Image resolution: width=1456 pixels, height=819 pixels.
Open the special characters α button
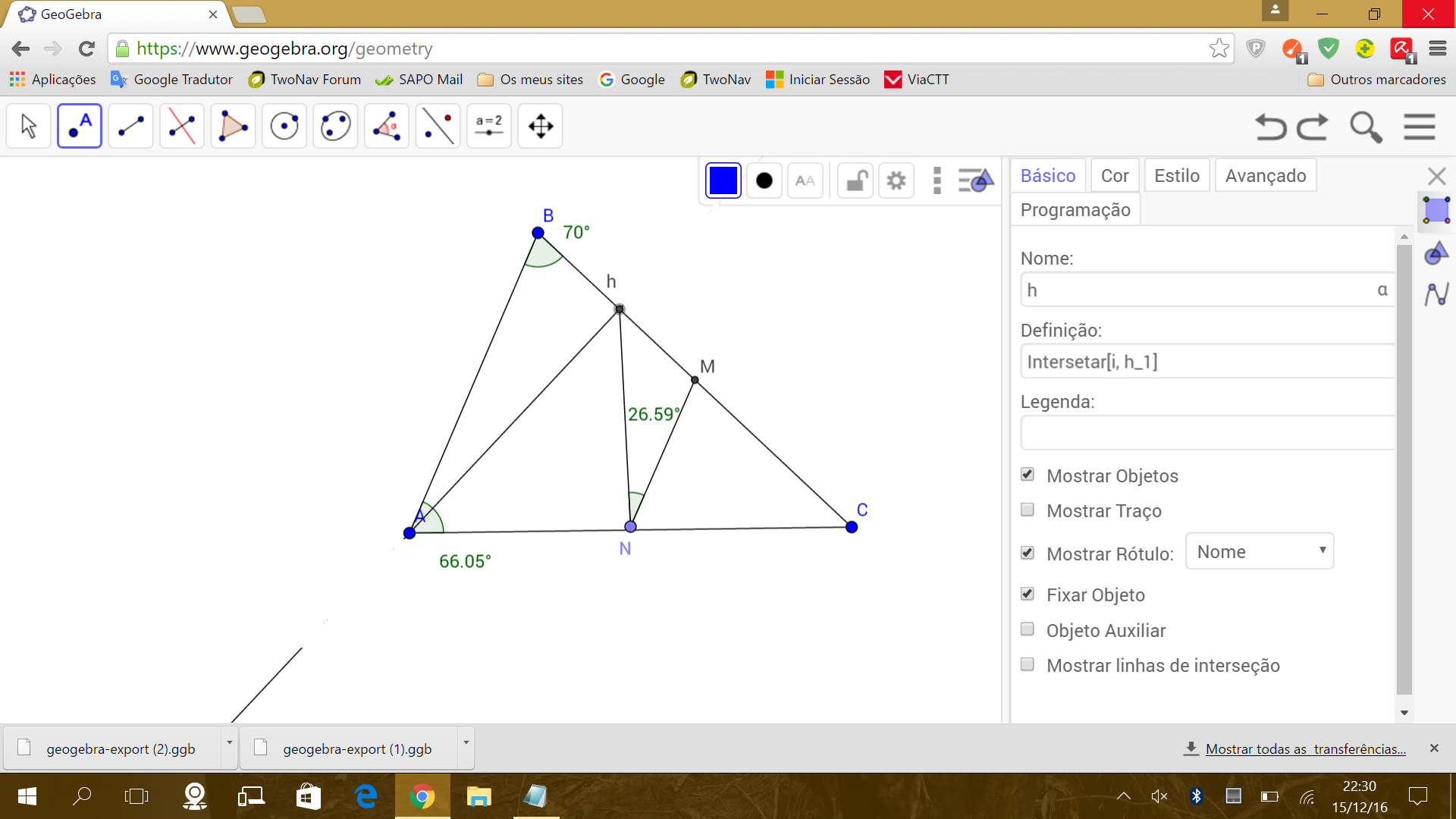point(1382,290)
